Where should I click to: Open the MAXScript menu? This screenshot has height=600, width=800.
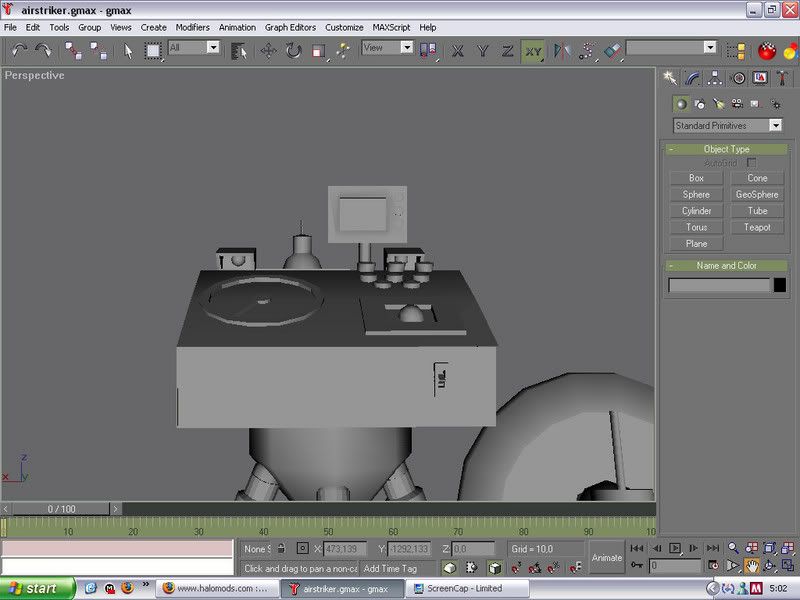click(x=391, y=28)
